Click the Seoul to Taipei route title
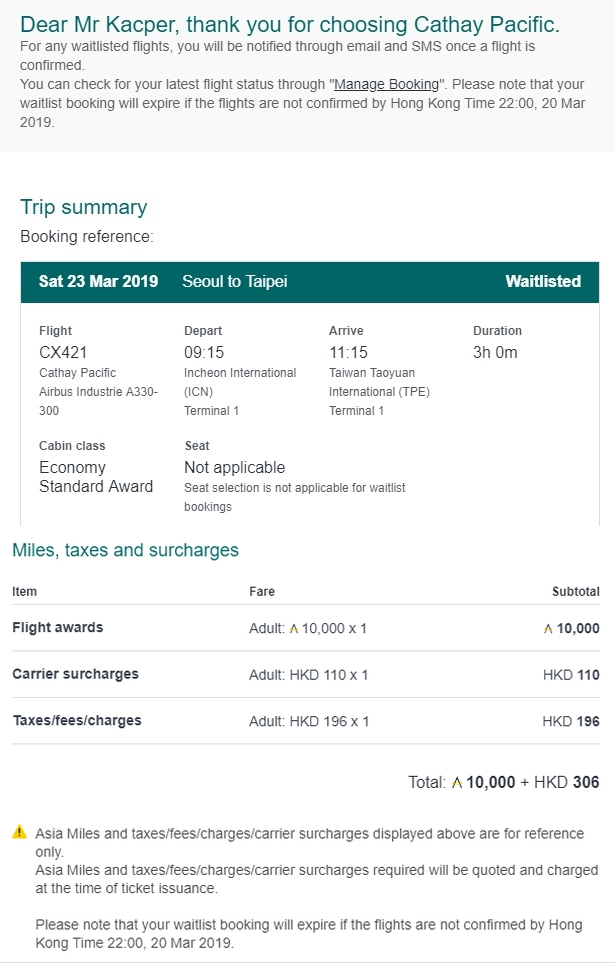 [235, 281]
